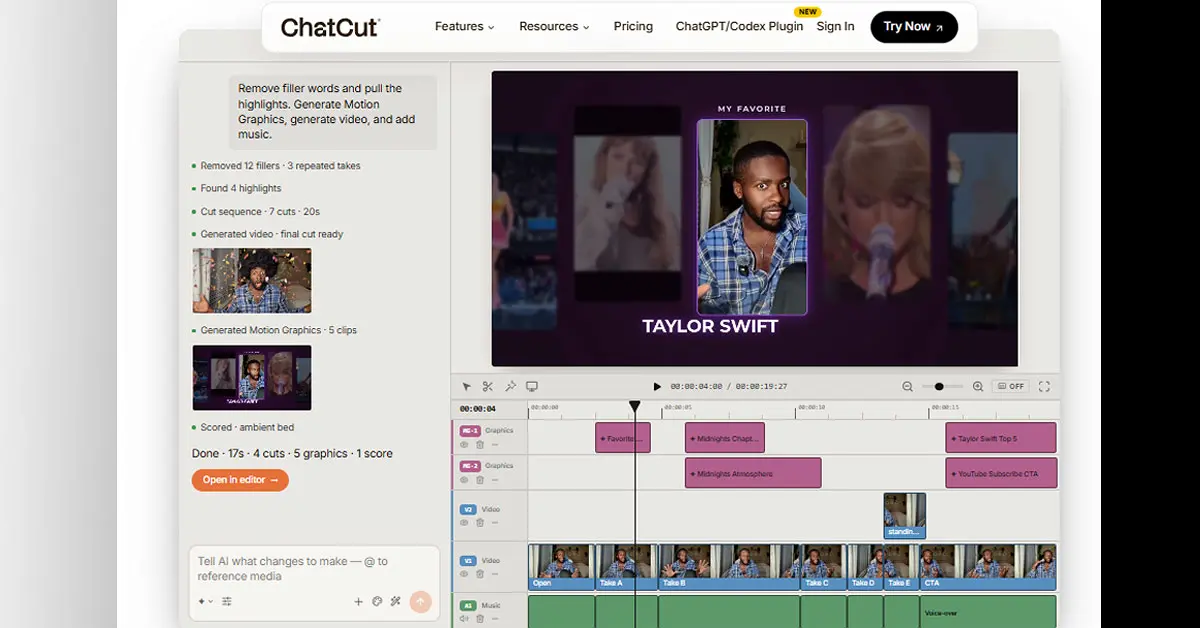Expand the Resources menu

coord(554,27)
